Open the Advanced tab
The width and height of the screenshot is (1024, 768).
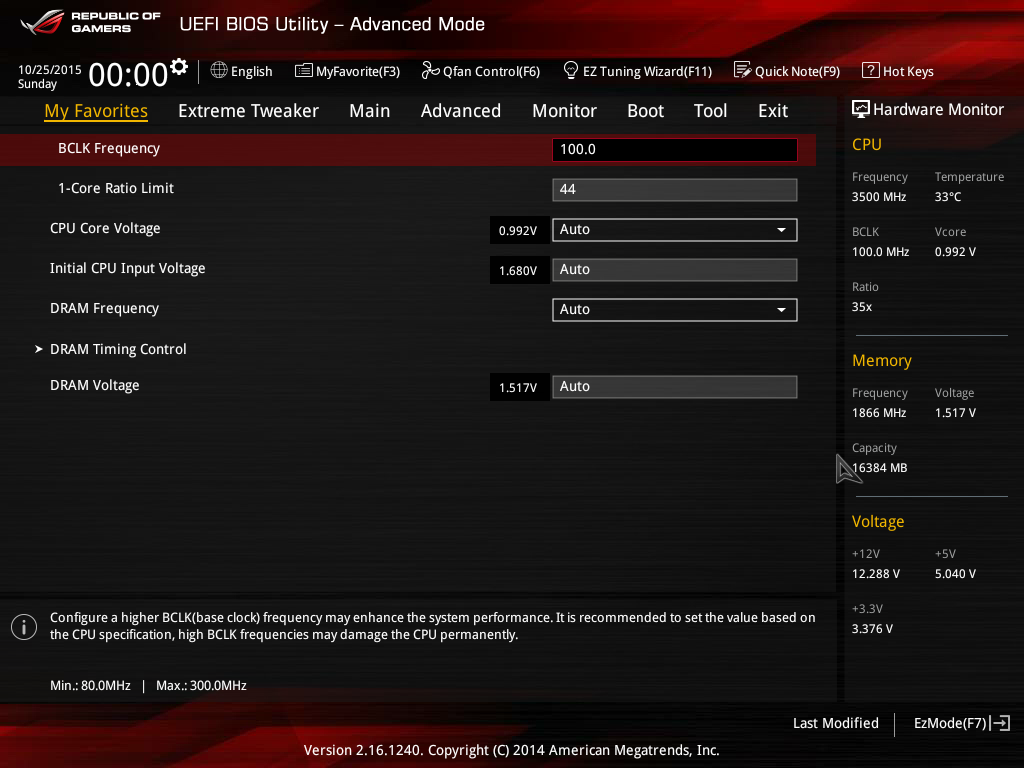461,111
